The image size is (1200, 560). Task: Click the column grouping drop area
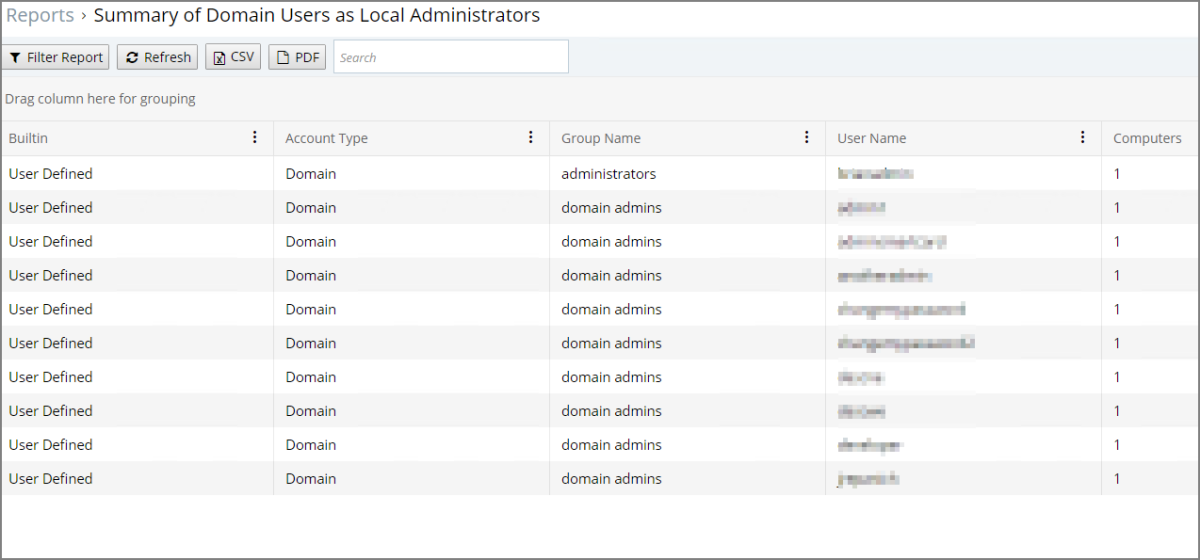100,99
